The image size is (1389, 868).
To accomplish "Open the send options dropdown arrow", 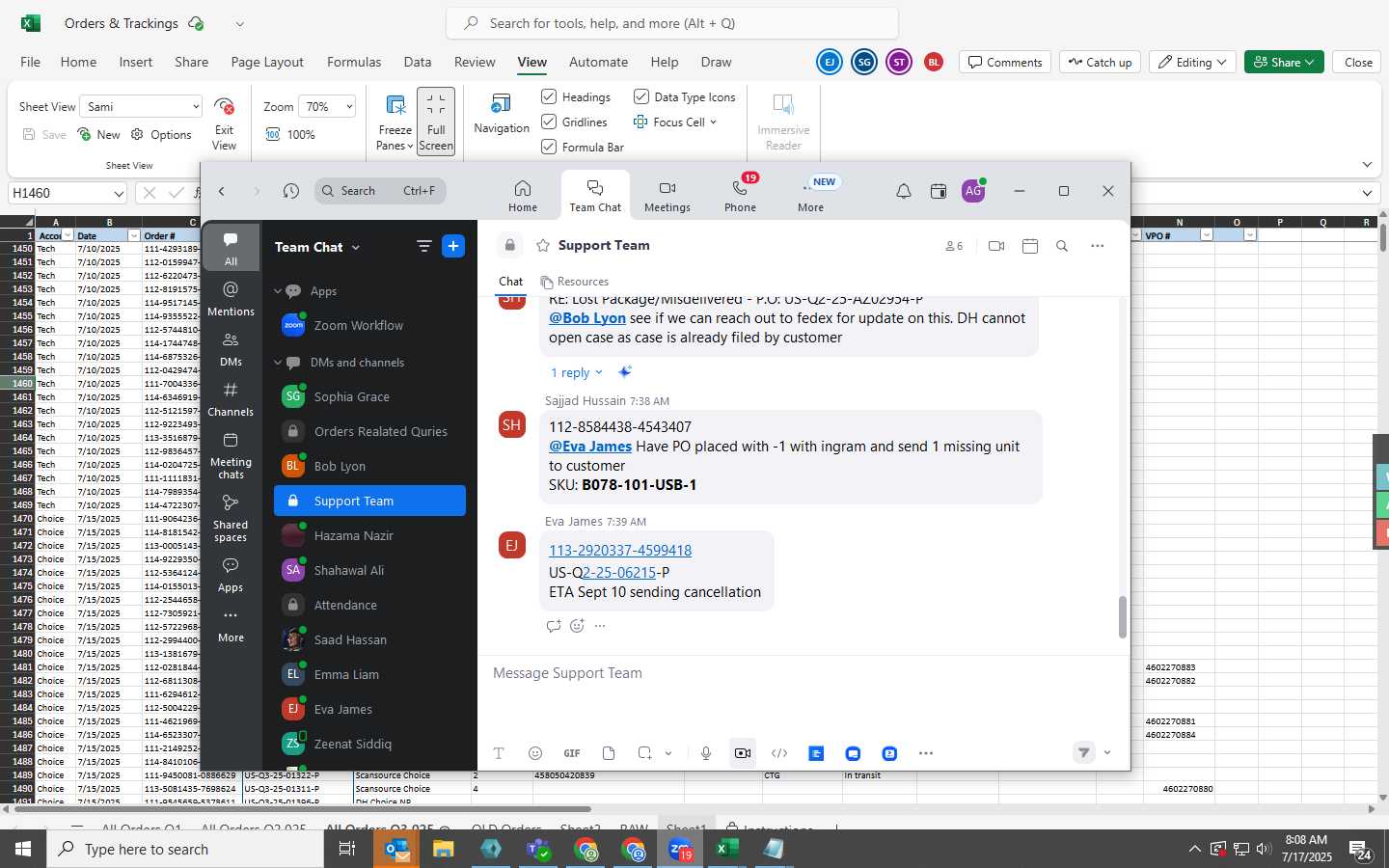I will coord(1107,753).
